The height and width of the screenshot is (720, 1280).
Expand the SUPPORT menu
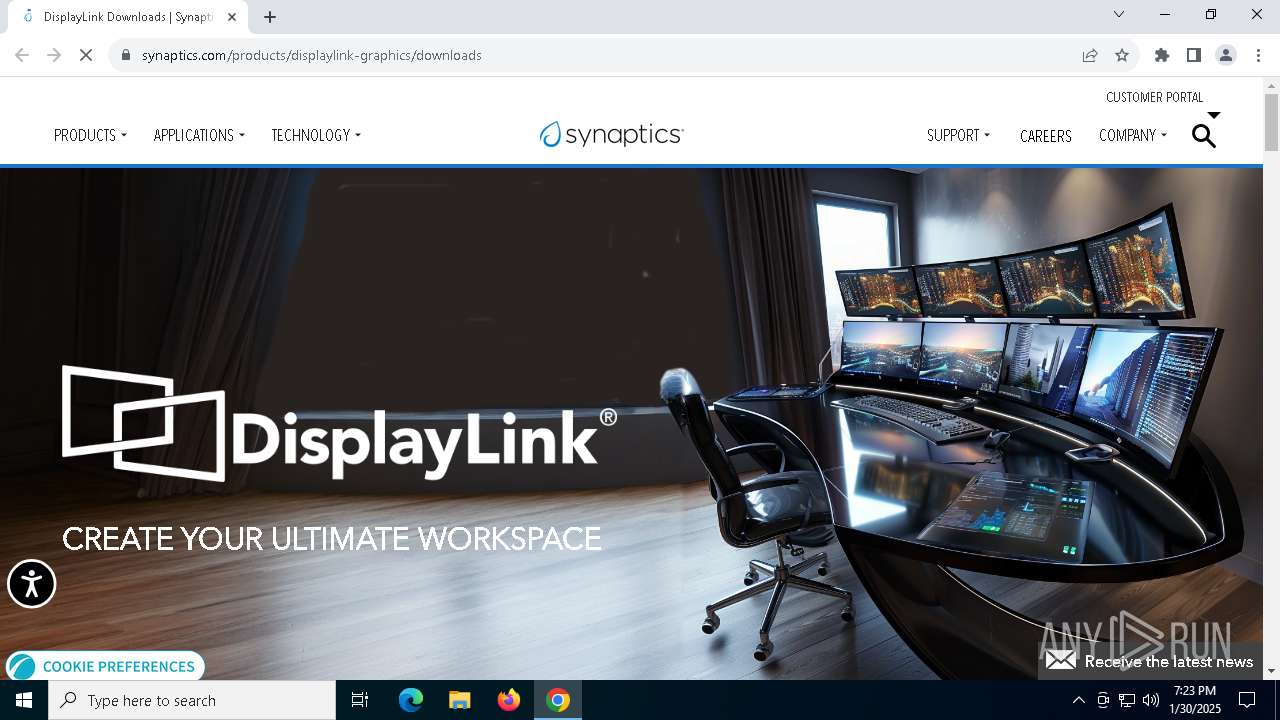point(958,135)
